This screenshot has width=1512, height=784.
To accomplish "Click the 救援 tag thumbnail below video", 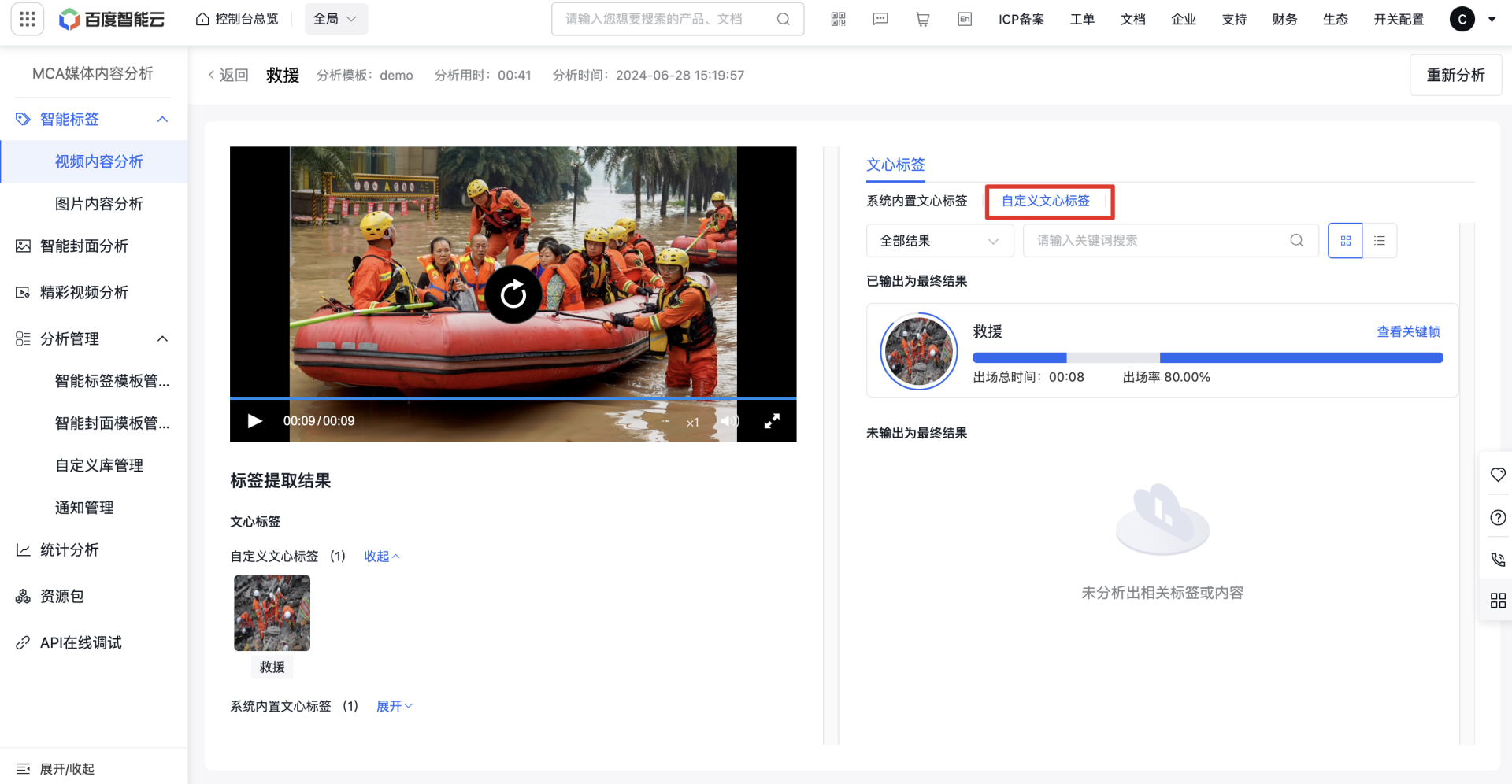I will click(x=272, y=613).
